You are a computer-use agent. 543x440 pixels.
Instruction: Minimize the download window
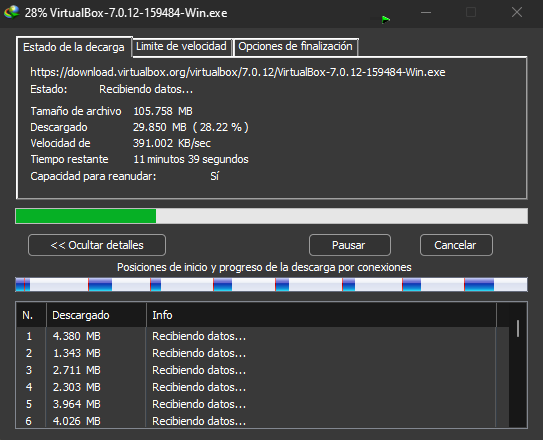[x=426, y=13]
